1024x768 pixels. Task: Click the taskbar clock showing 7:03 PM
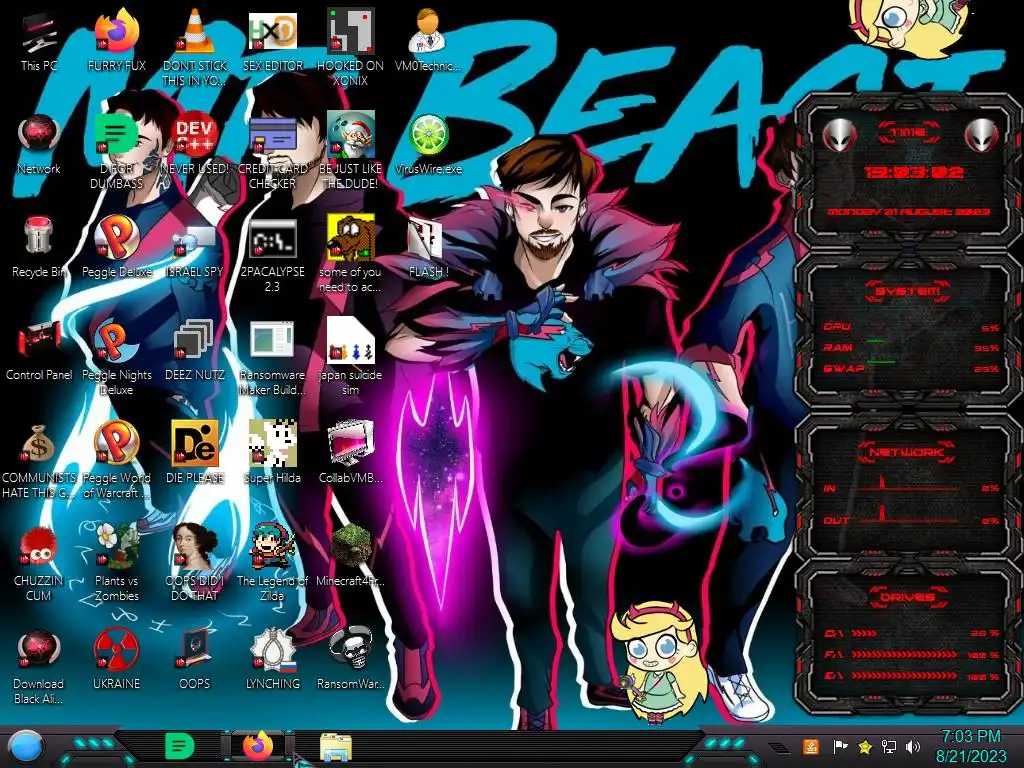[x=971, y=746]
